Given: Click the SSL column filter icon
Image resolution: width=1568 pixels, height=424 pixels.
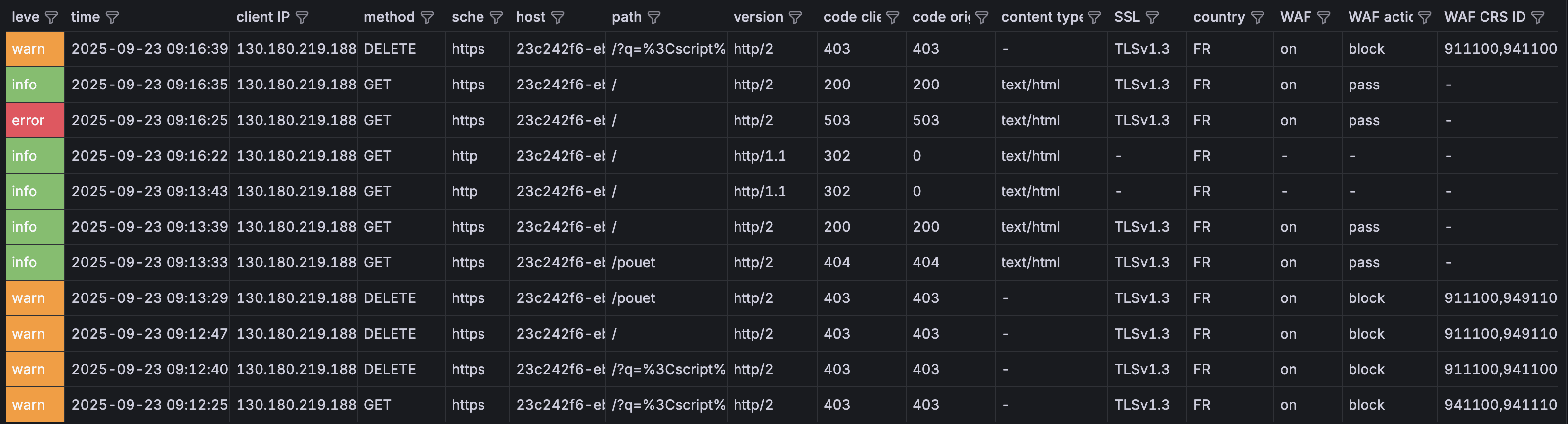Looking at the screenshot, I should [x=1152, y=18].
